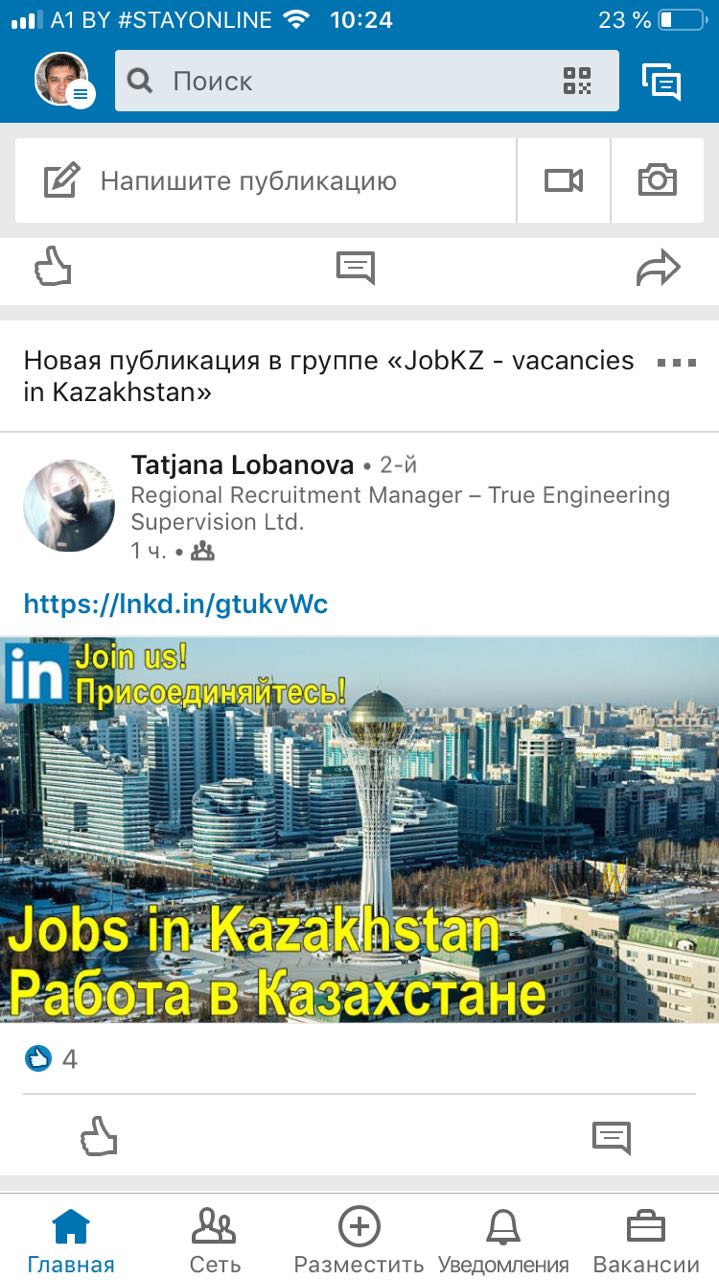719x1280 pixels.
Task: Open the Jobs in Kazakhstan image
Action: (359, 829)
